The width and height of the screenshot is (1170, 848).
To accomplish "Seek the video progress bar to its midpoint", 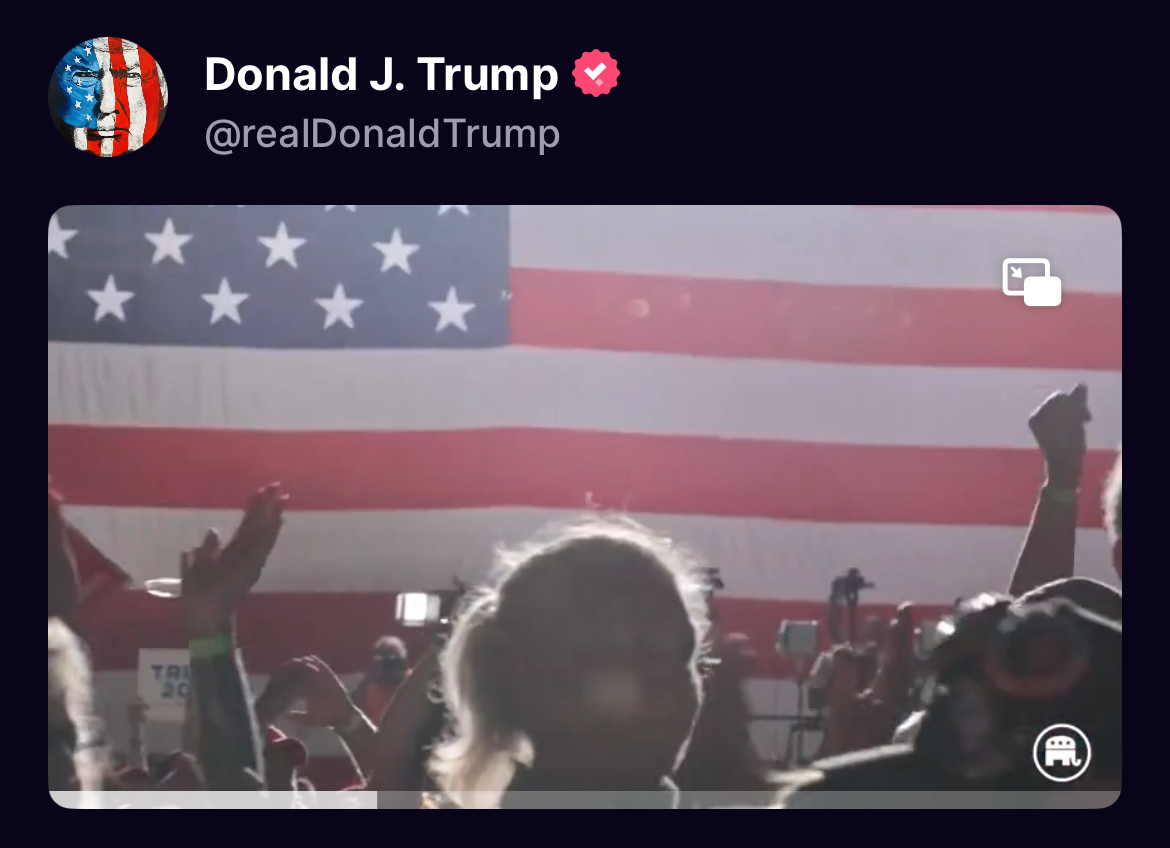I will pyautogui.click(x=585, y=799).
